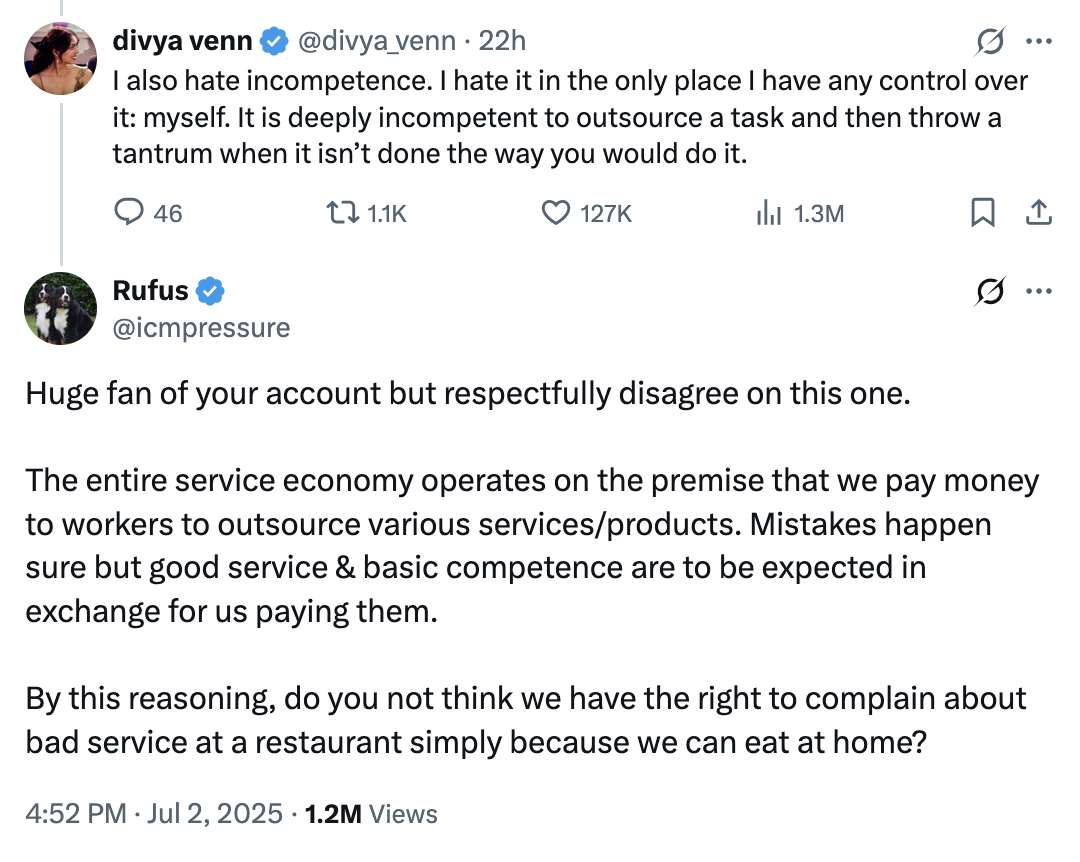Click the 22h timestamp on divya's tweet
This screenshot has height=862, width=1080.
(502, 41)
